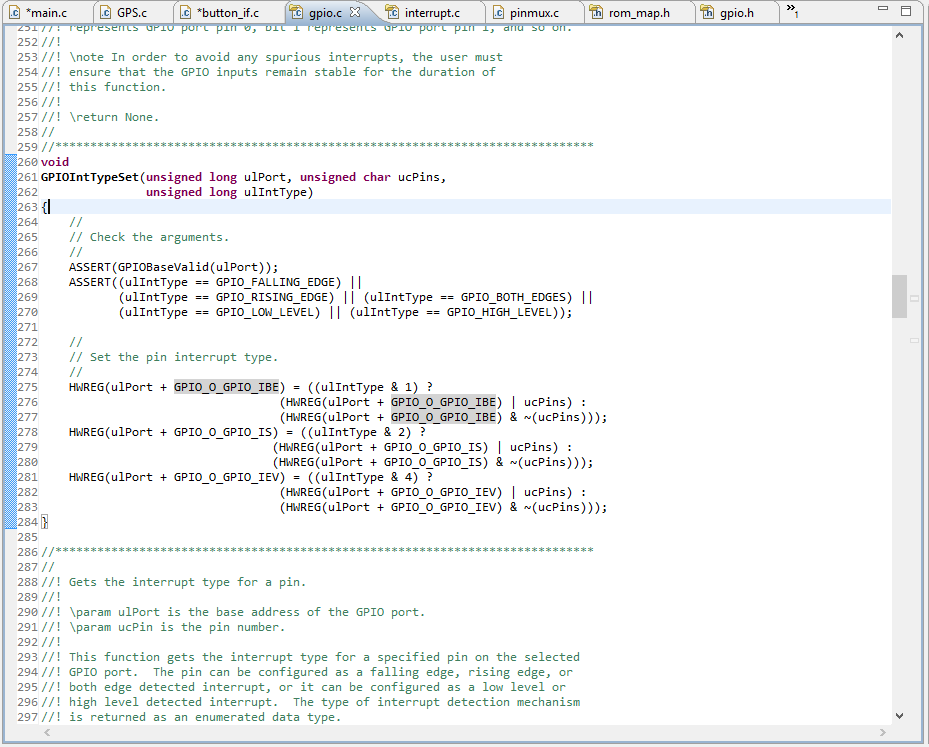Viewport: 929px width, 747px height.
Task: Click the gpio.c file icon
Action: coord(296,12)
